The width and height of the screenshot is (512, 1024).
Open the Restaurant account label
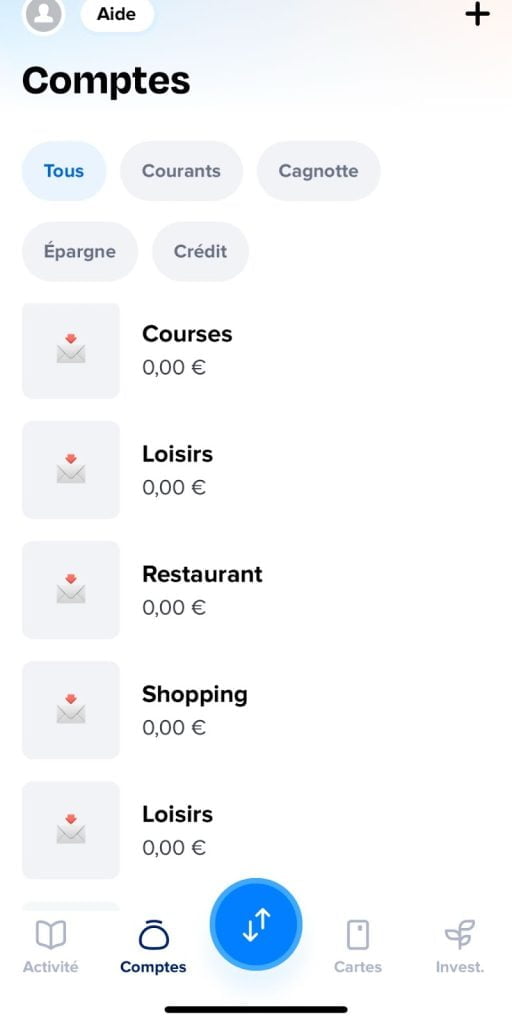pos(202,574)
